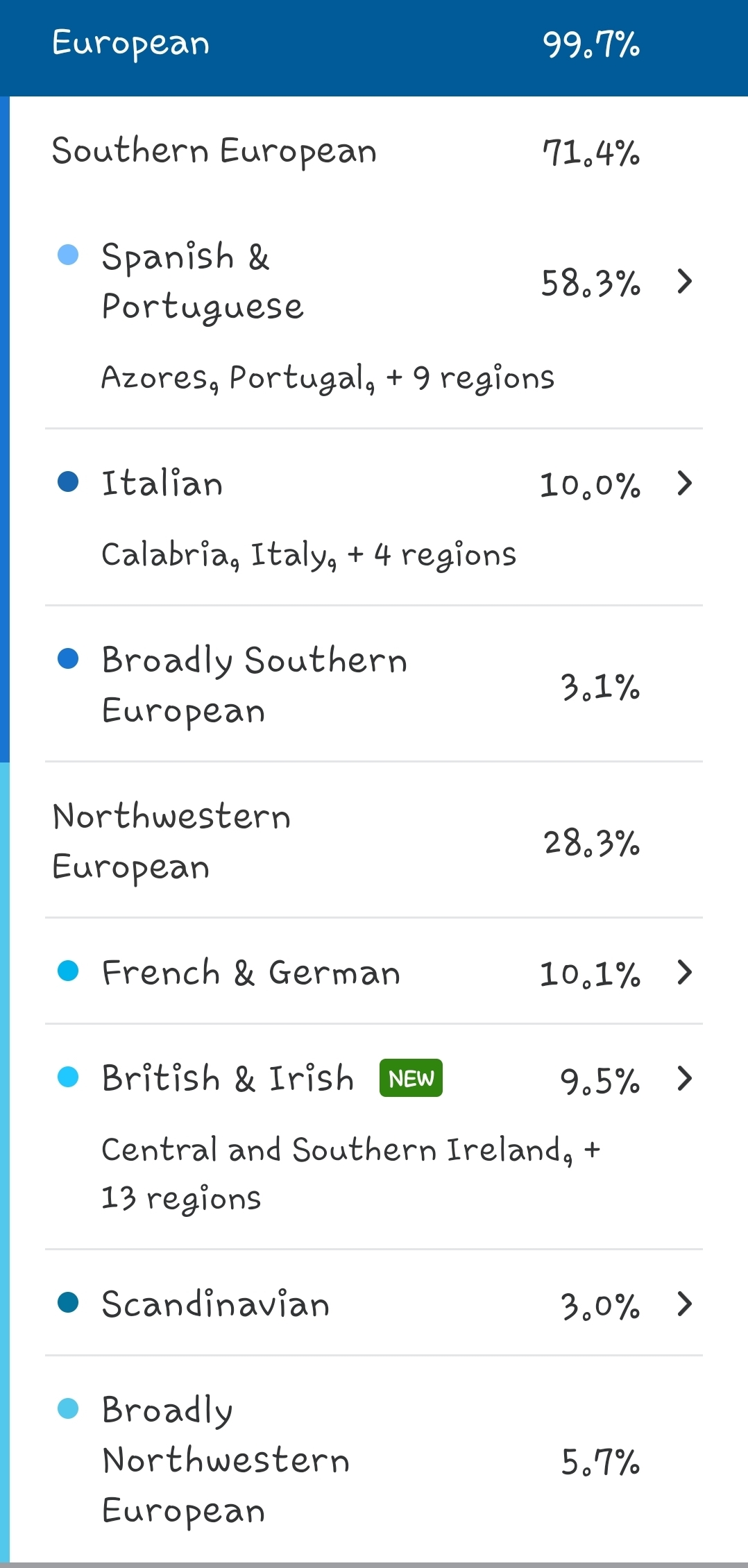Open Italian details via its chevron

pyautogui.click(x=685, y=484)
